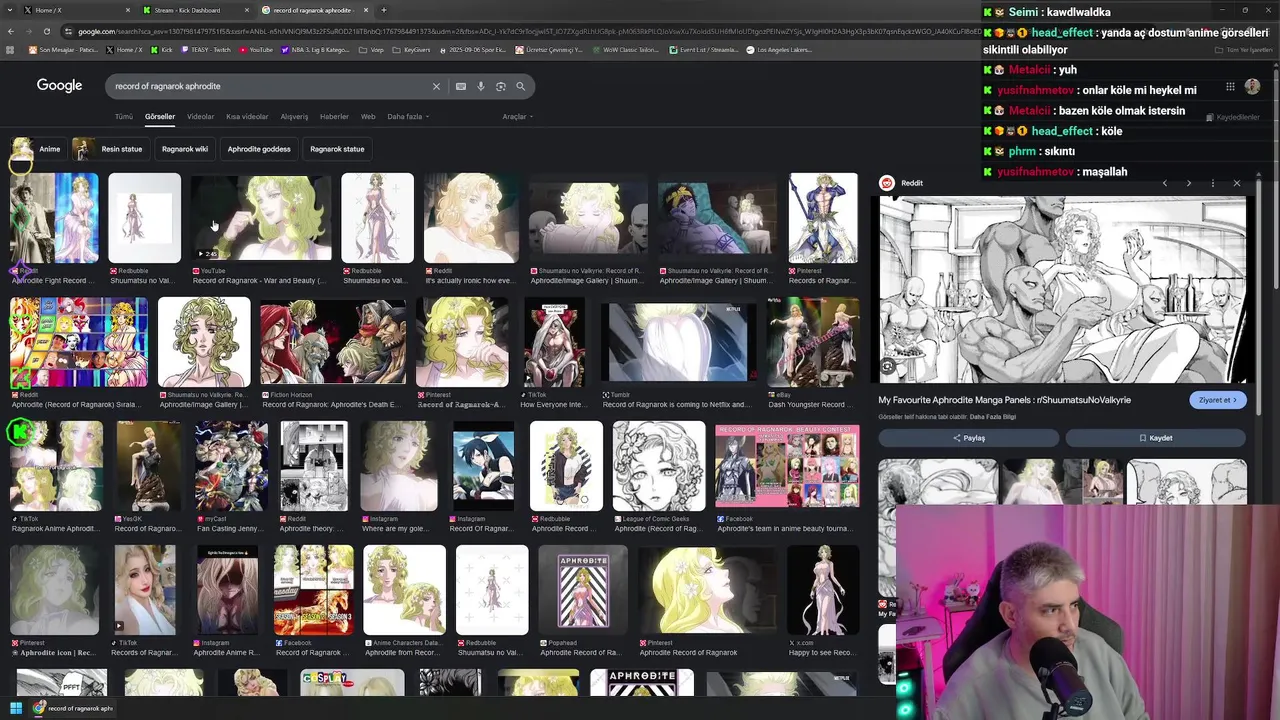Screen dimensions: 1280x720
Task: Enlarge the main manga panel preview image
Action: 1063,290
